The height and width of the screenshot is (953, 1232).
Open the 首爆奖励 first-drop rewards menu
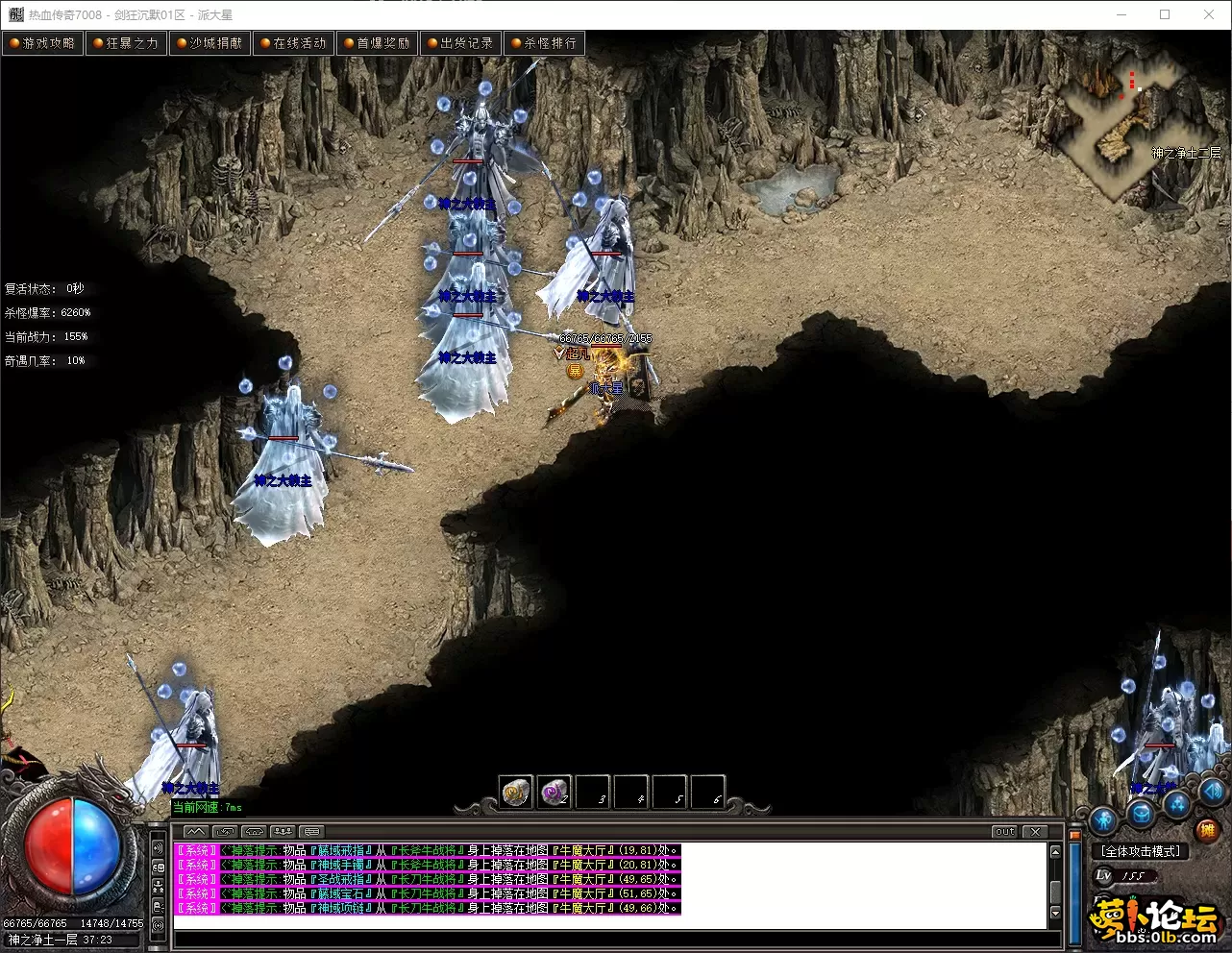378,43
